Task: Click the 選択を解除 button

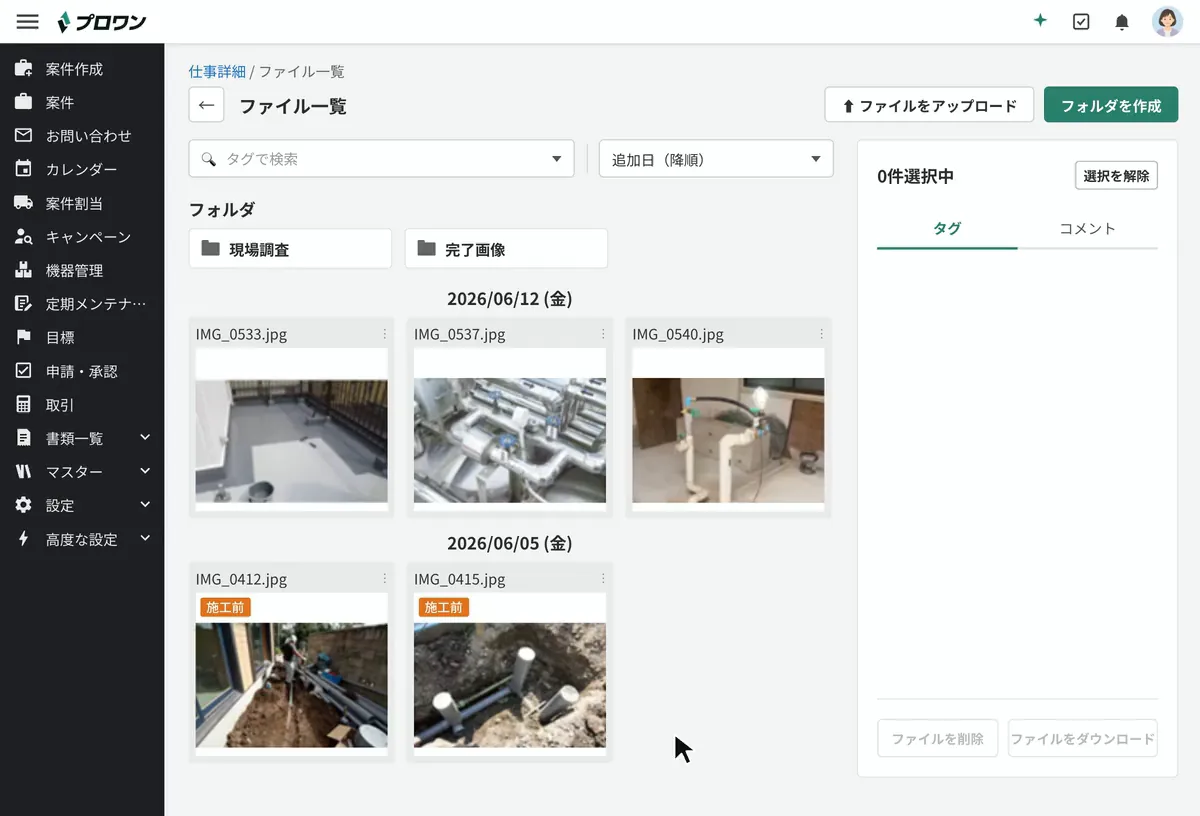Action: [x=1116, y=175]
